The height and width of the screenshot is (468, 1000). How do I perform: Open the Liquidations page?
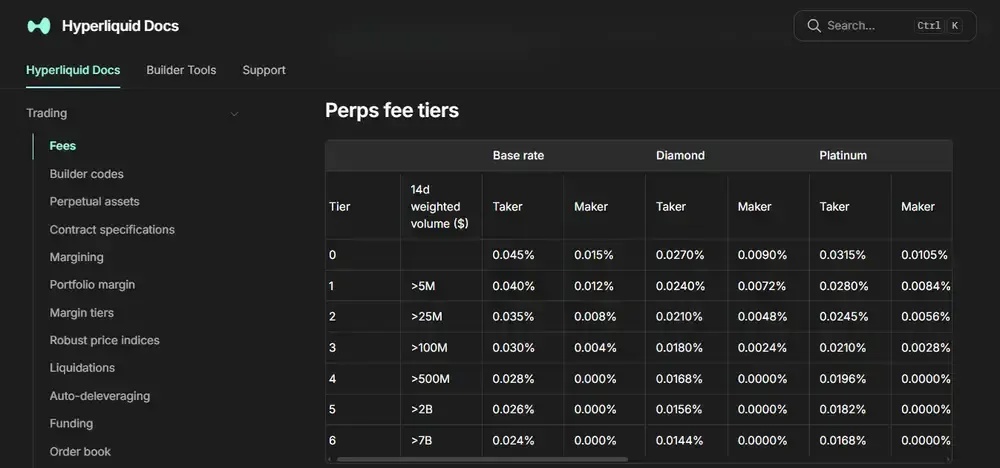tap(82, 368)
